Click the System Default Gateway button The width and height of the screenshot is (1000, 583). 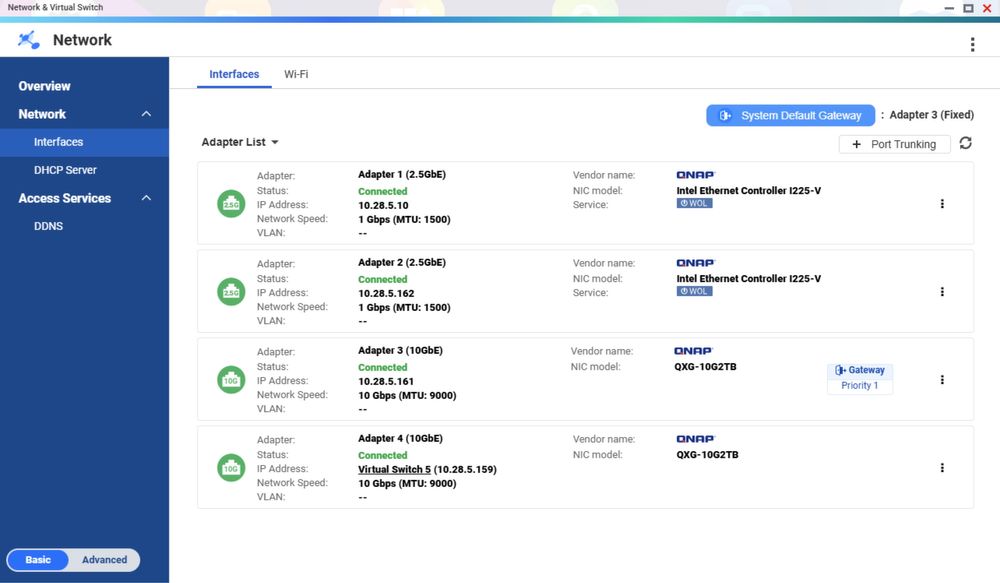pos(791,116)
